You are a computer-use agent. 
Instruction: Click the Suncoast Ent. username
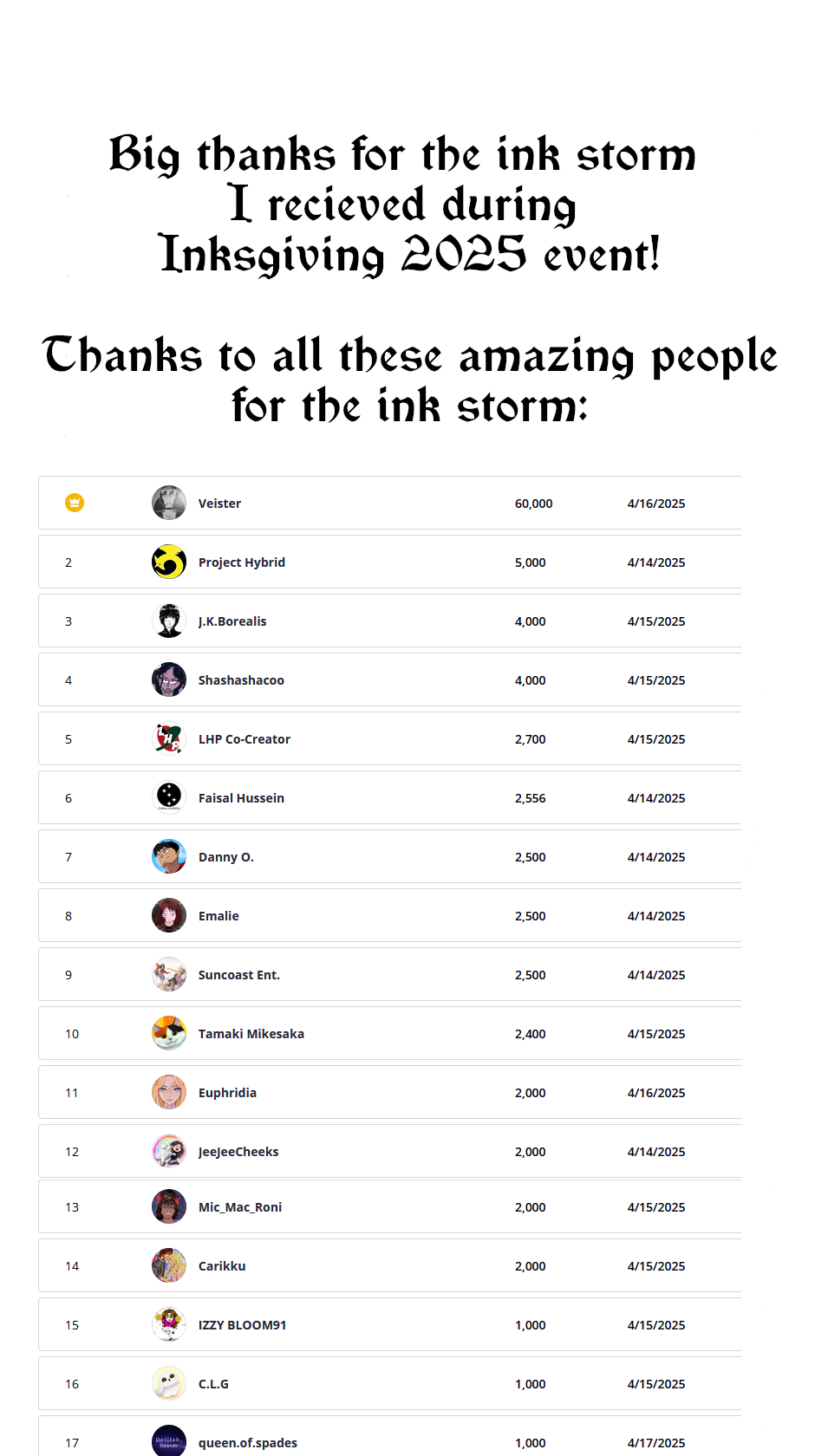point(238,975)
